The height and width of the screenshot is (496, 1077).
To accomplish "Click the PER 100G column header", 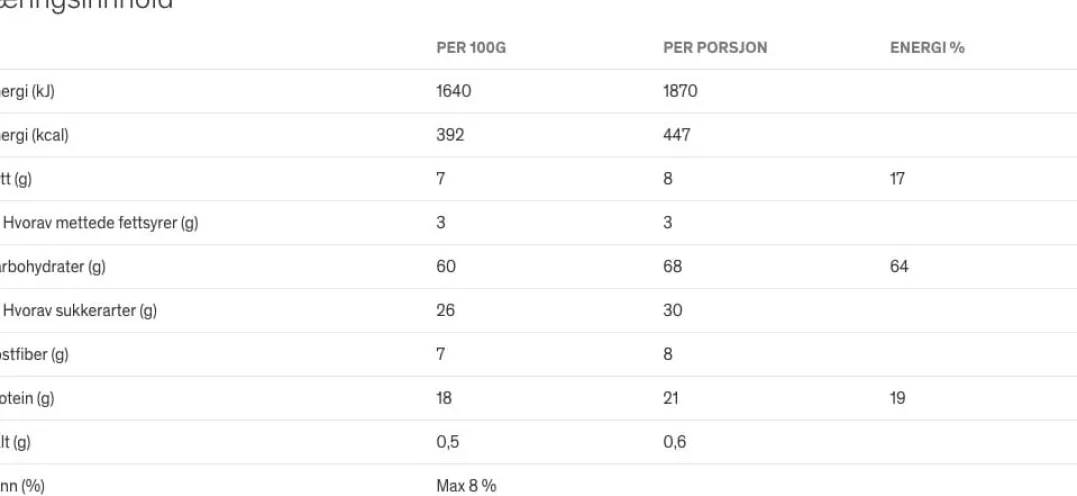I will click(x=471, y=48).
